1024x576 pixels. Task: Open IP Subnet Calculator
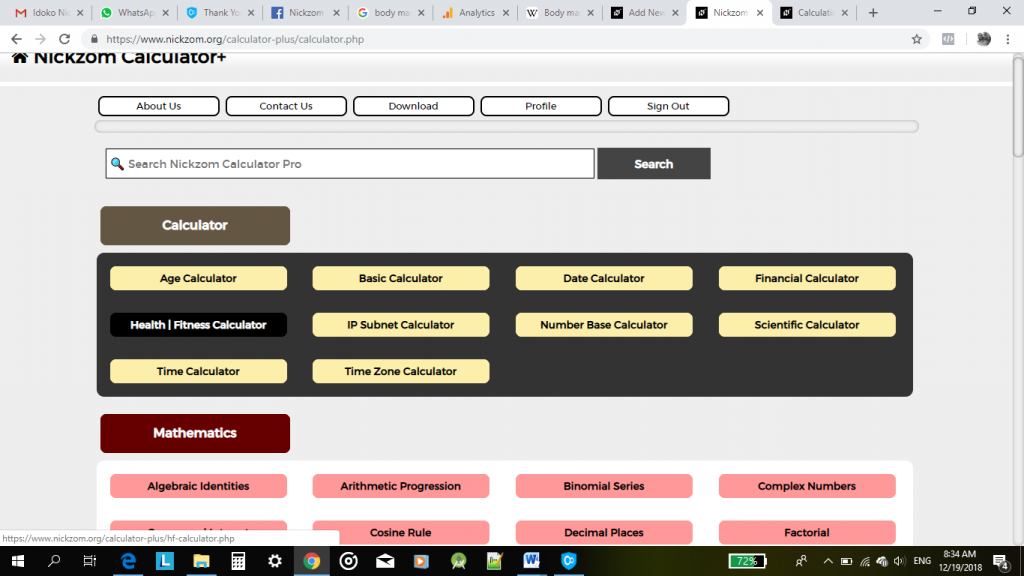pyautogui.click(x=401, y=325)
